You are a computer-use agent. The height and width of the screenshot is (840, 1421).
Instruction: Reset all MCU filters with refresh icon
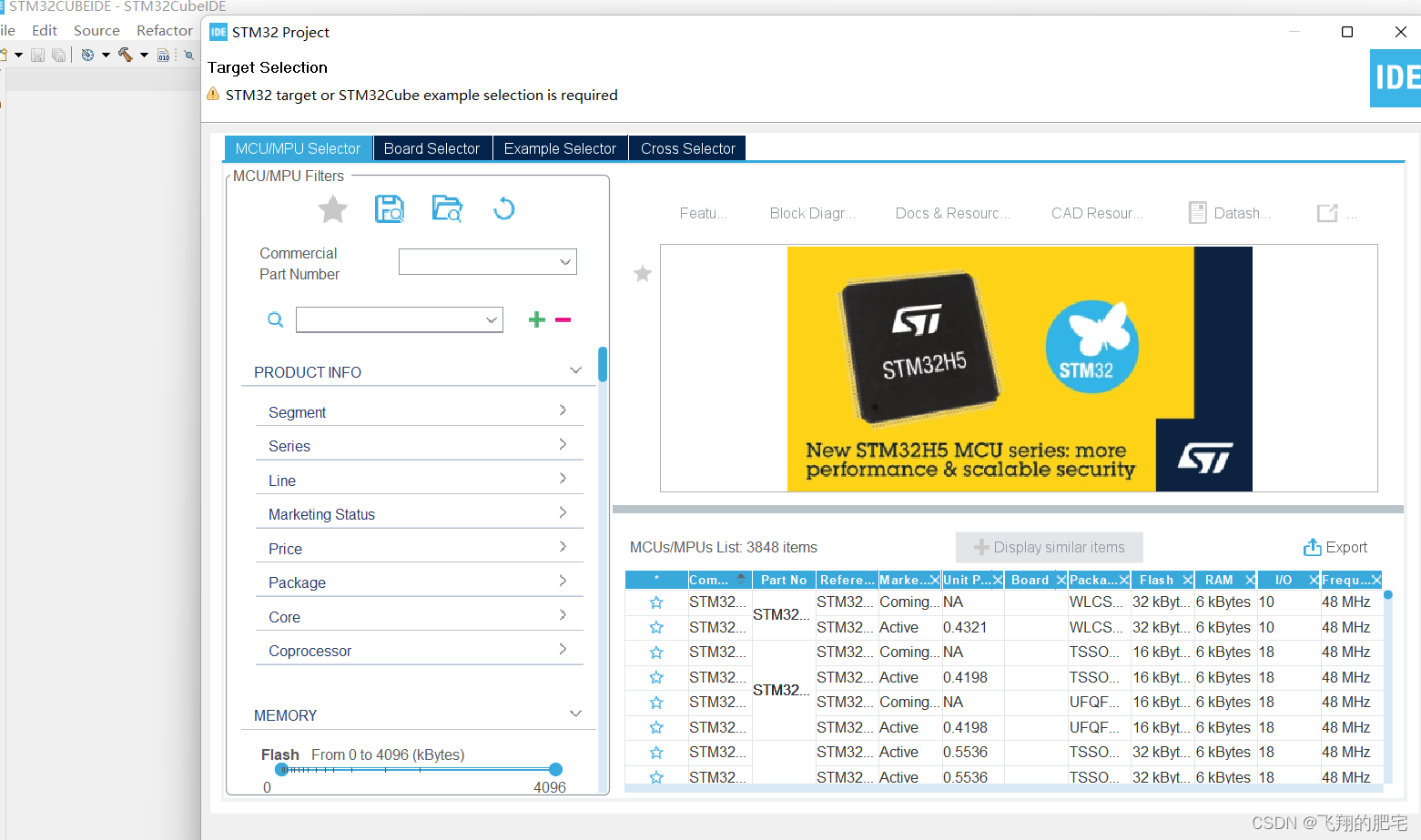click(x=503, y=209)
